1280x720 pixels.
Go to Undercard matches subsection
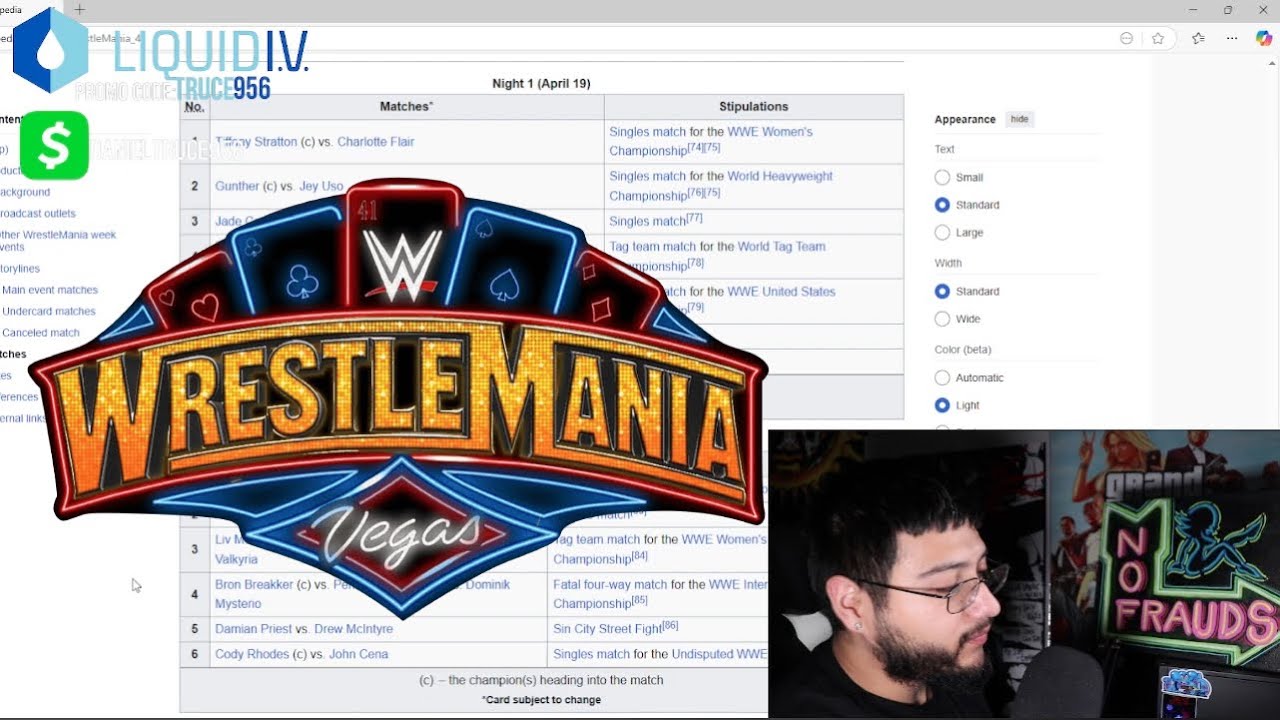pyautogui.click(x=49, y=311)
